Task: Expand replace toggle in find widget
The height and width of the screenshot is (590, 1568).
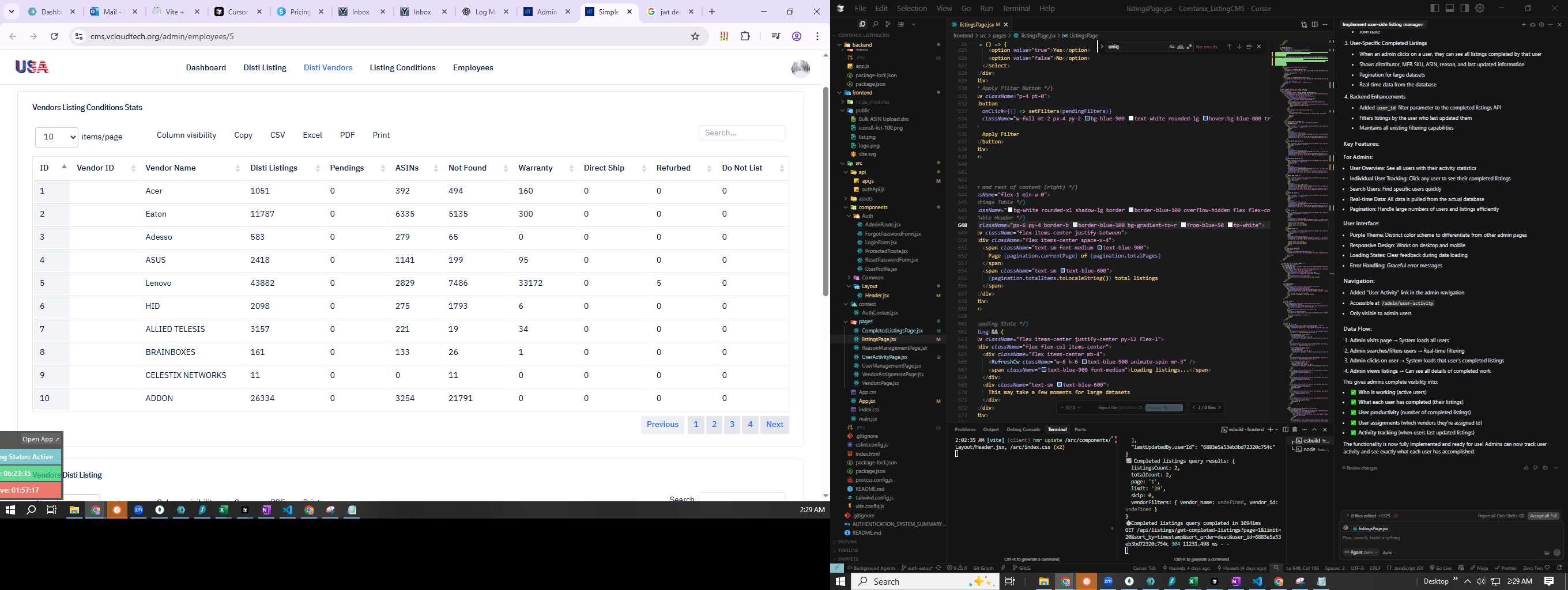Action: click(1102, 46)
